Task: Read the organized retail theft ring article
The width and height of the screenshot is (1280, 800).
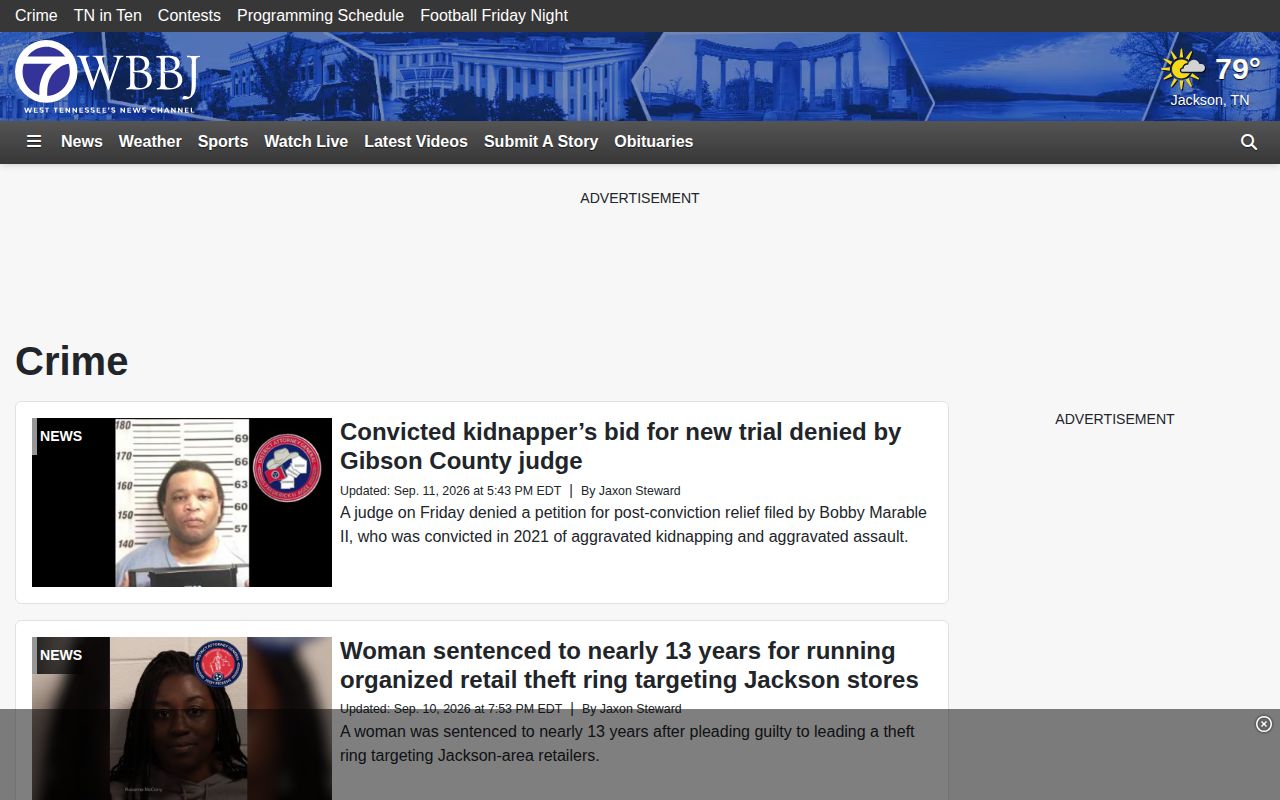Action: tap(629, 665)
